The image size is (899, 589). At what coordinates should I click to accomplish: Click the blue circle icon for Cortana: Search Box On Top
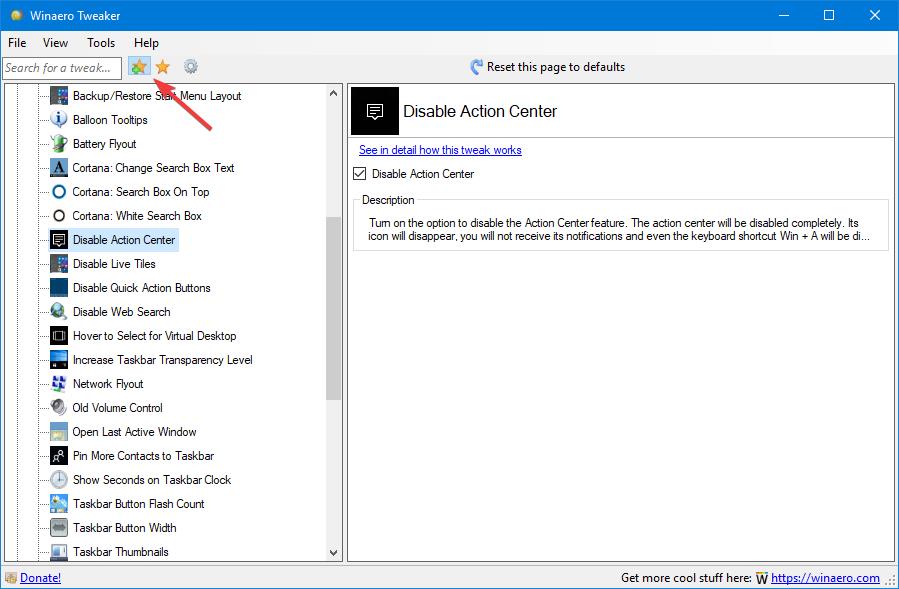click(x=58, y=192)
